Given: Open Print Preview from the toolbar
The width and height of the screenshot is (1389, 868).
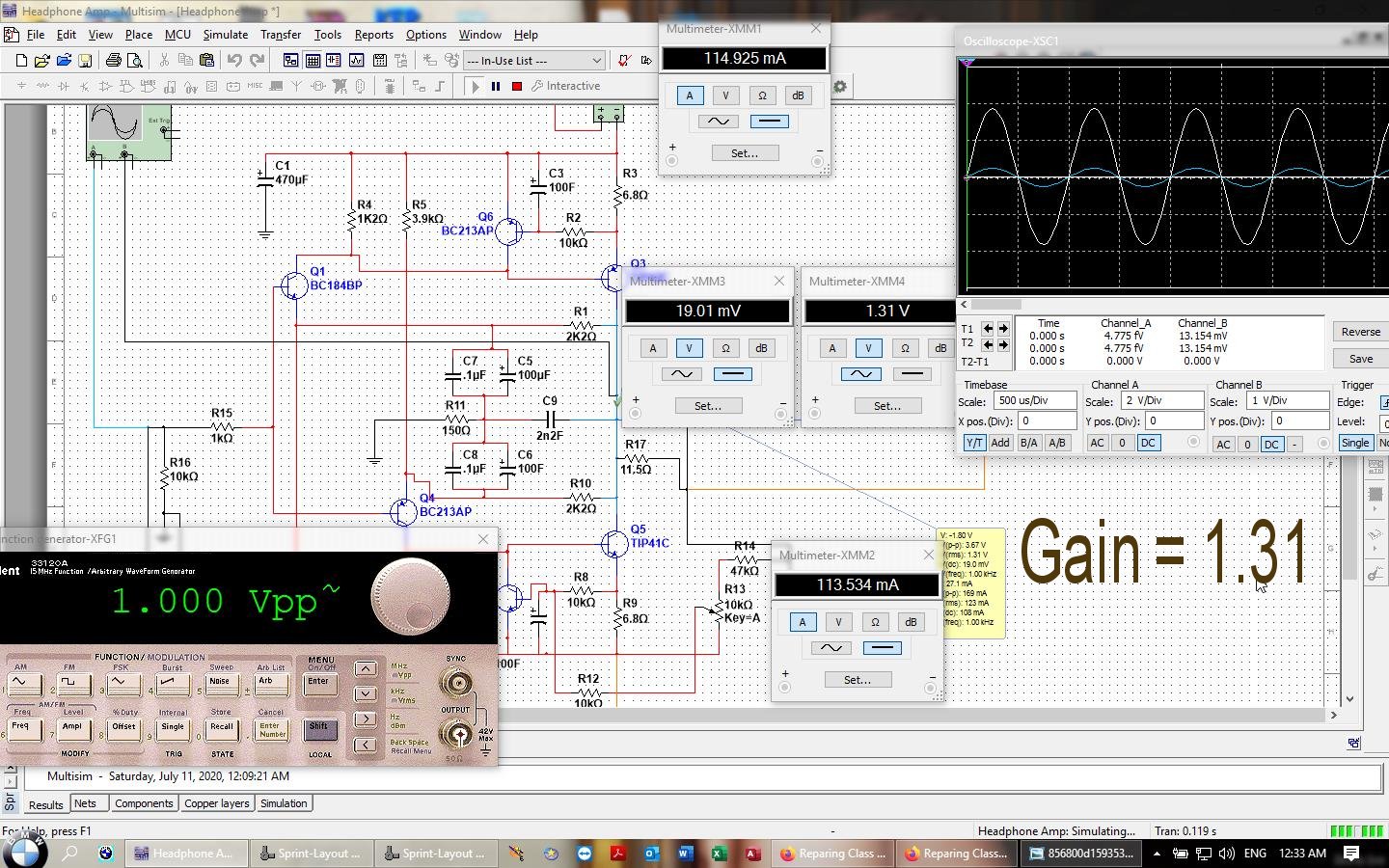Looking at the screenshot, I should pos(135,60).
